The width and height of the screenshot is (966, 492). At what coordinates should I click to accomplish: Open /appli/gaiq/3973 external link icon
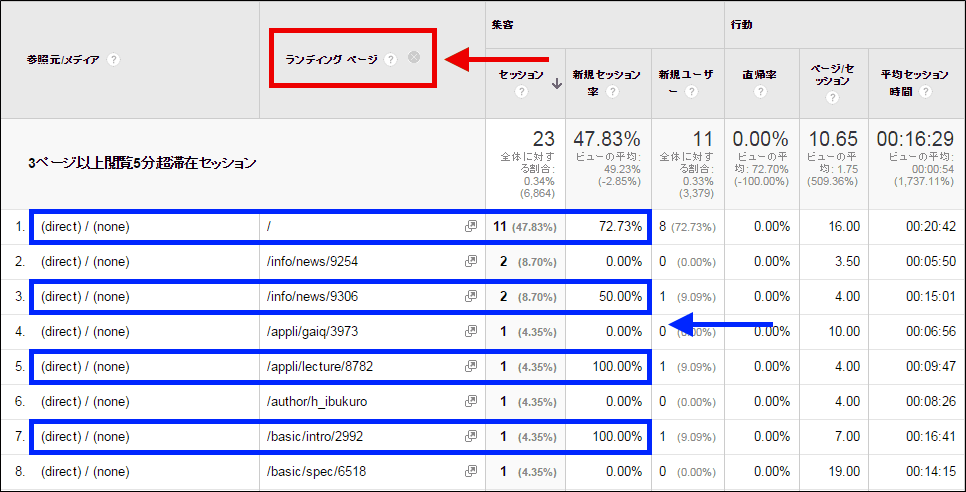click(471, 331)
